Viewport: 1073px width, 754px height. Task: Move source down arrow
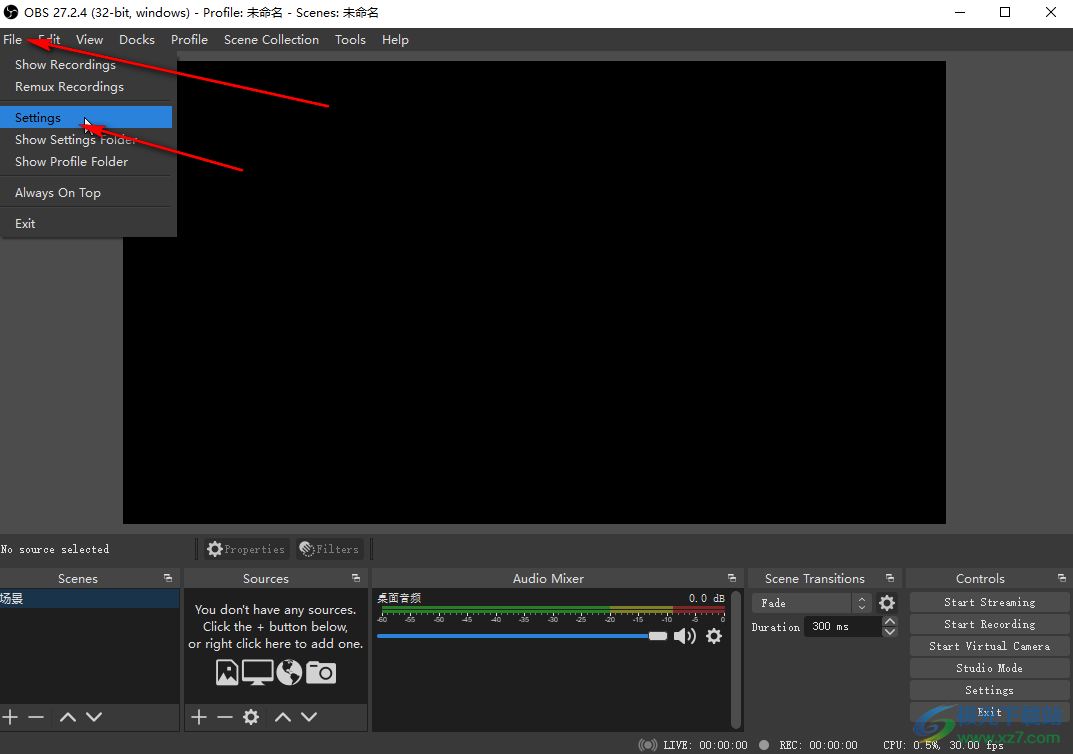pos(309,717)
